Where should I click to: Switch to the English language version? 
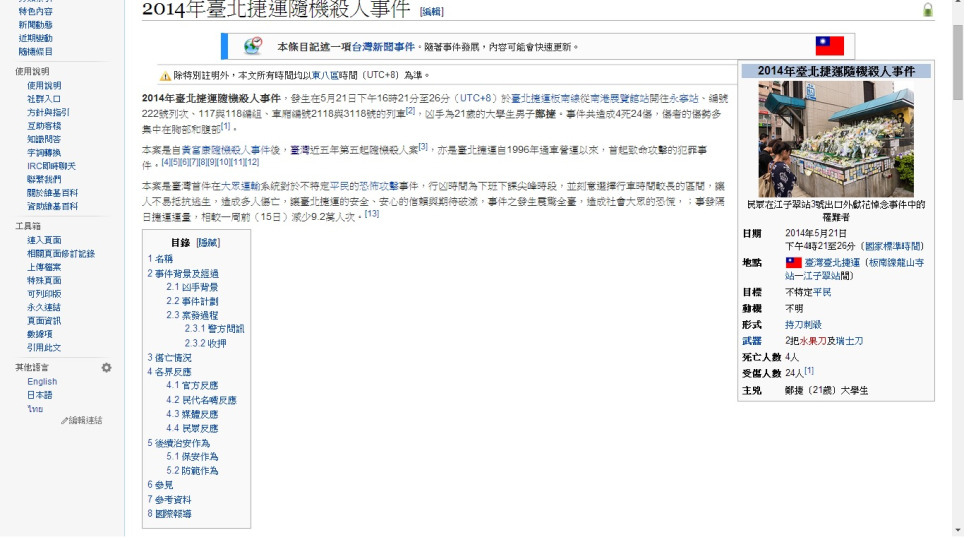pyautogui.click(x=42, y=382)
